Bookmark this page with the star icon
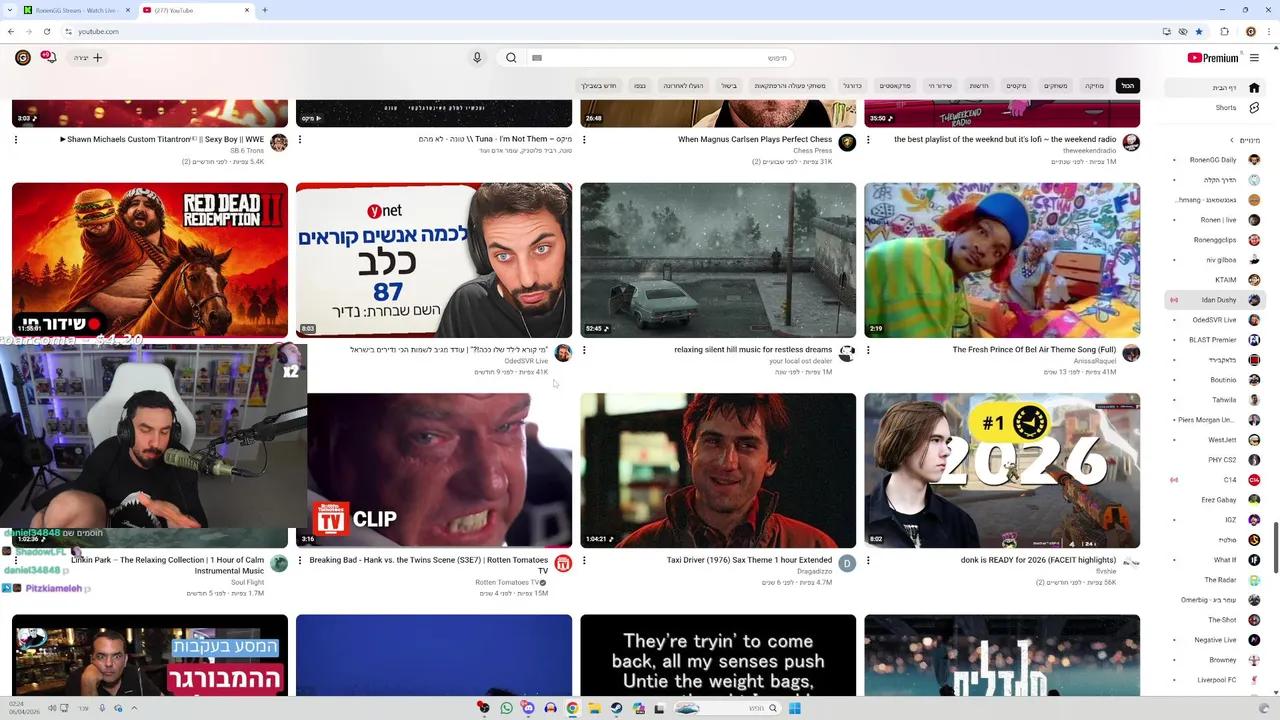 [1199, 31]
